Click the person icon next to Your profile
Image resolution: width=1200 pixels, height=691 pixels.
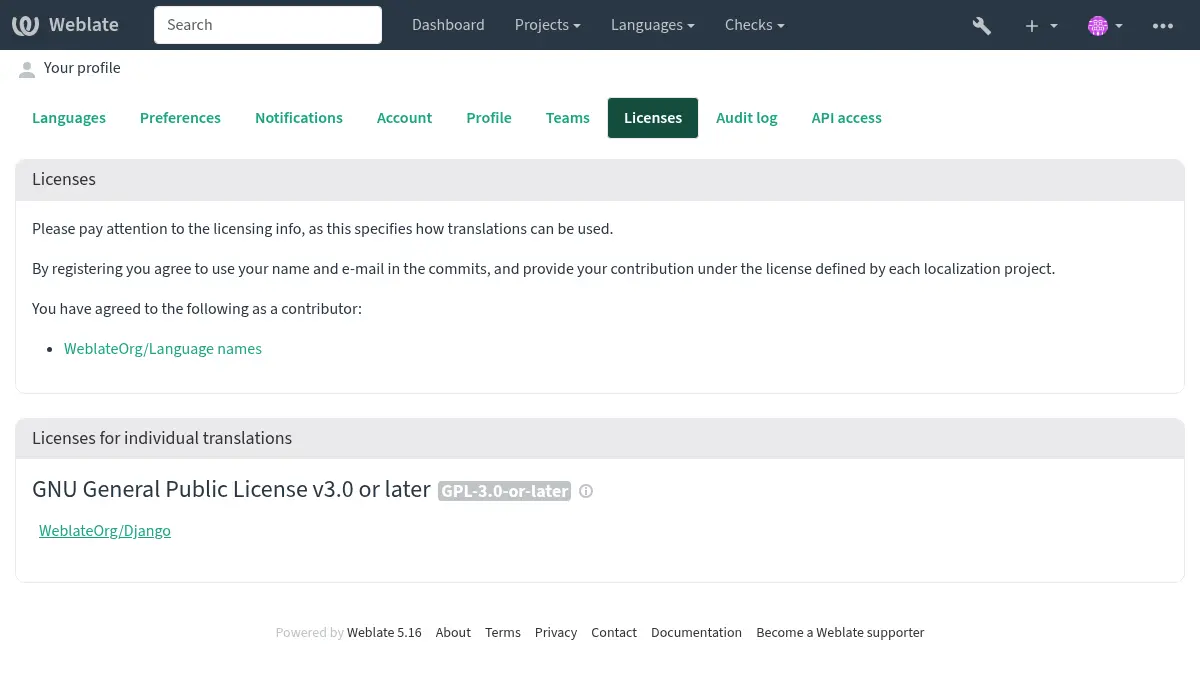(x=27, y=68)
